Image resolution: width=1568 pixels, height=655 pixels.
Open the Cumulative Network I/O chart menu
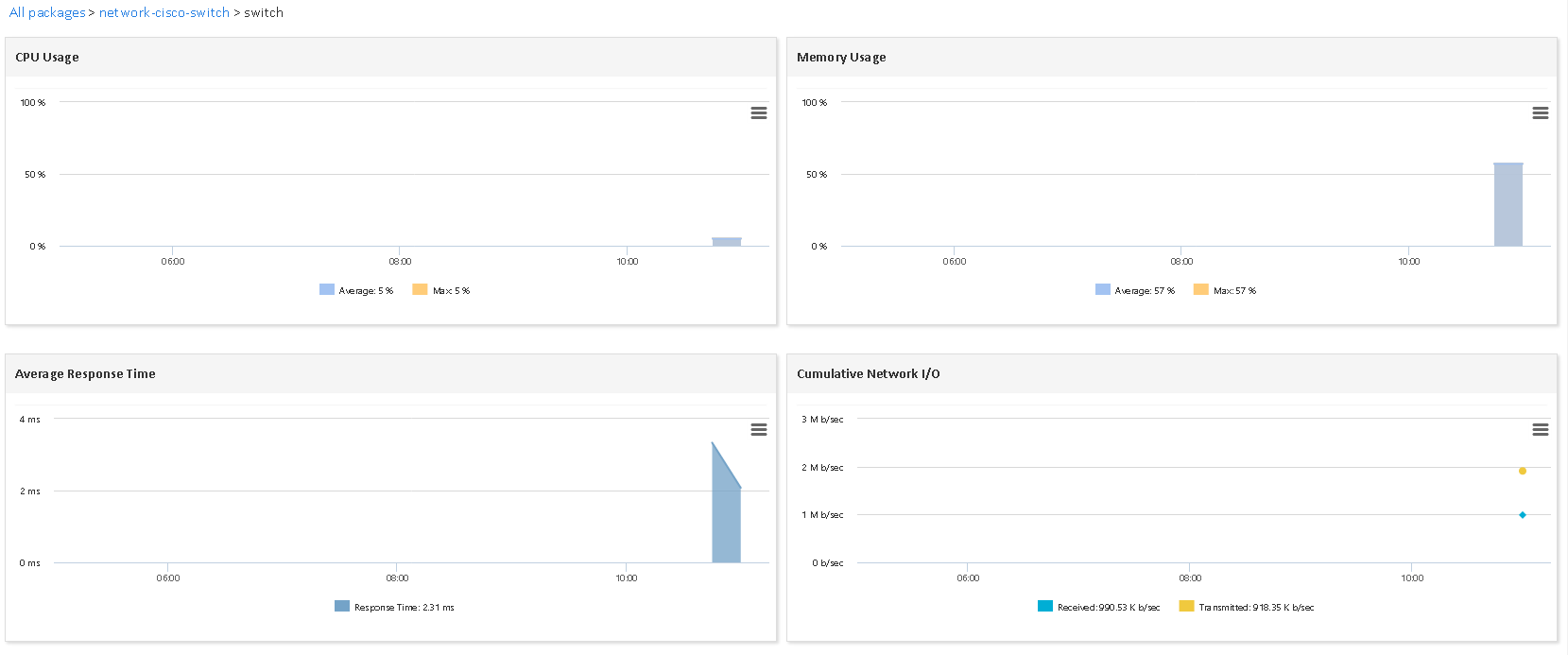[1540, 429]
